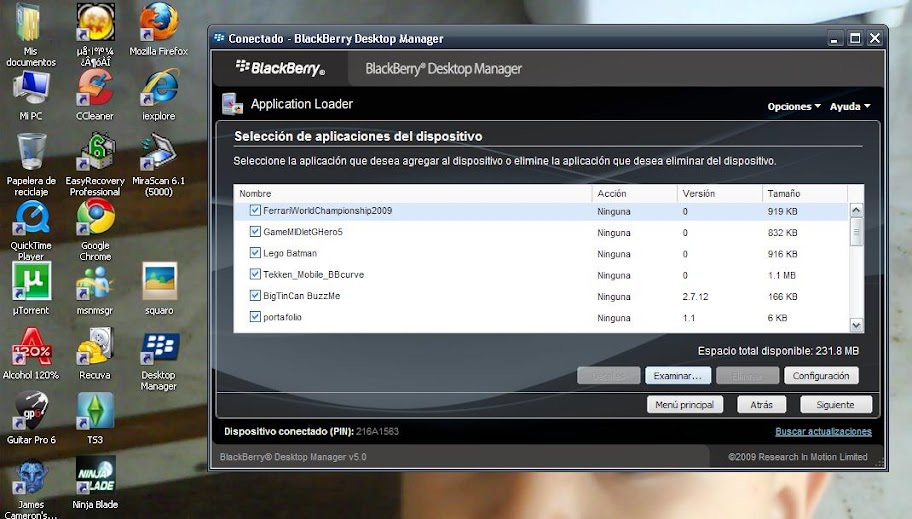Open the Ayuda dropdown menu
Image resolution: width=912 pixels, height=519 pixels.
(x=850, y=106)
